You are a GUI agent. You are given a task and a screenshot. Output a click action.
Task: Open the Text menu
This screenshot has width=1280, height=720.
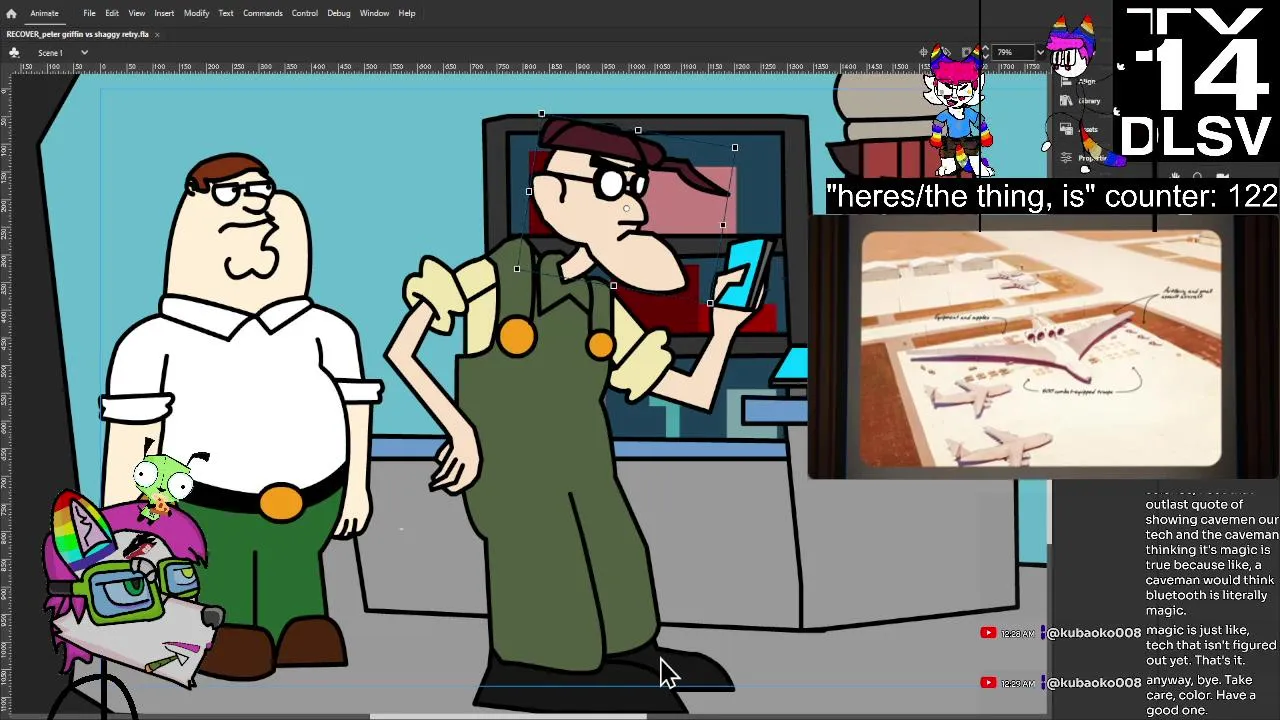226,13
